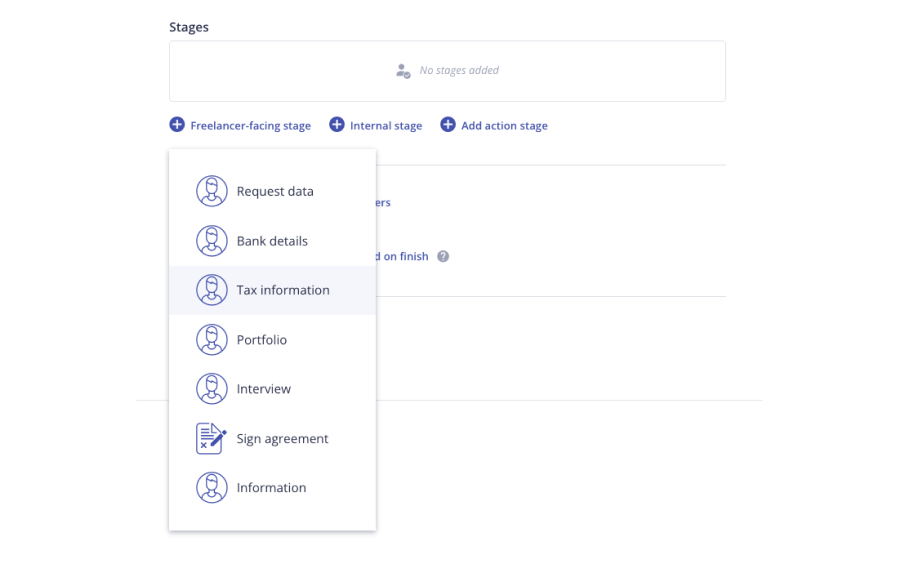
Task: Click the person icon next to Request data
Action: (212, 191)
